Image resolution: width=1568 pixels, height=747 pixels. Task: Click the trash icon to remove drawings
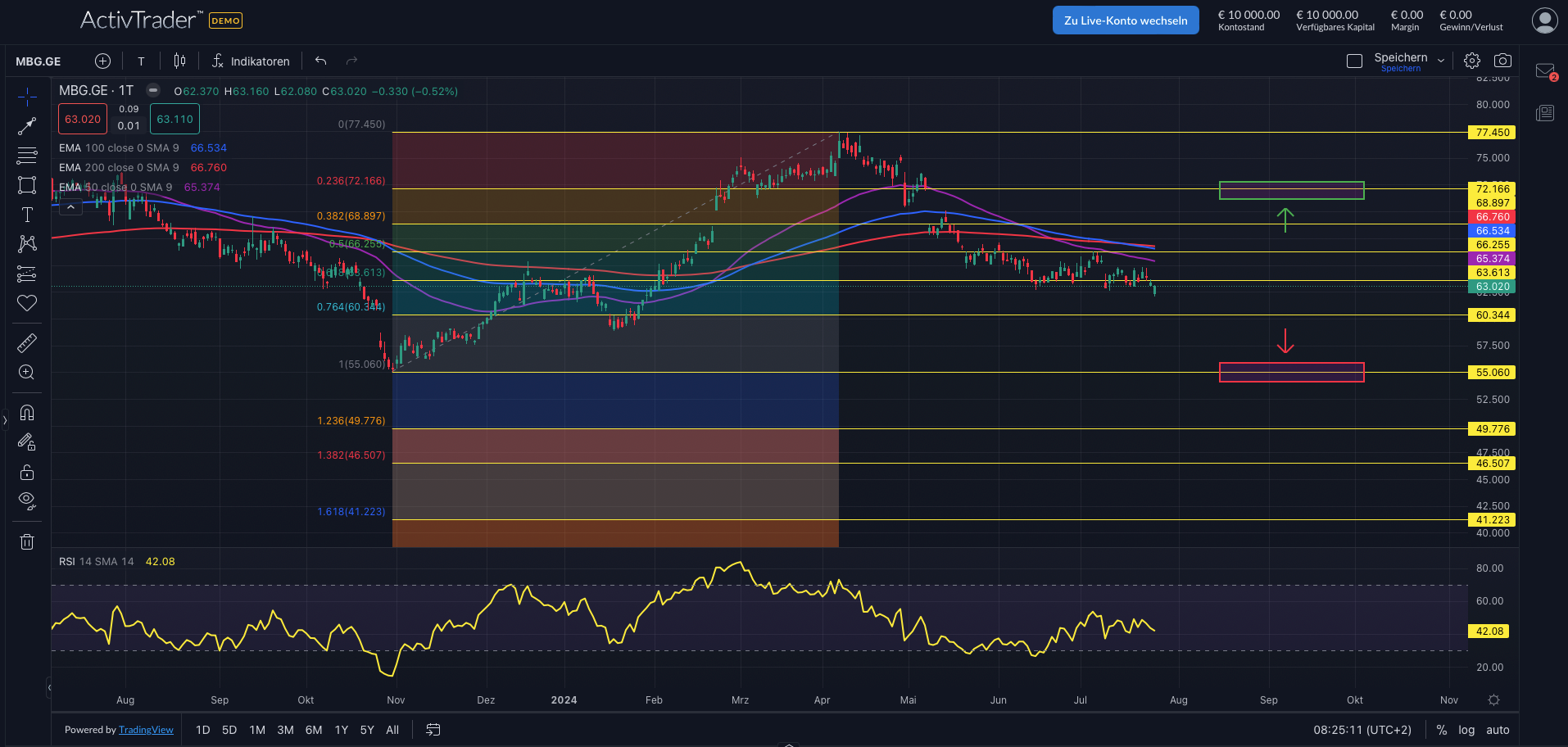click(27, 541)
